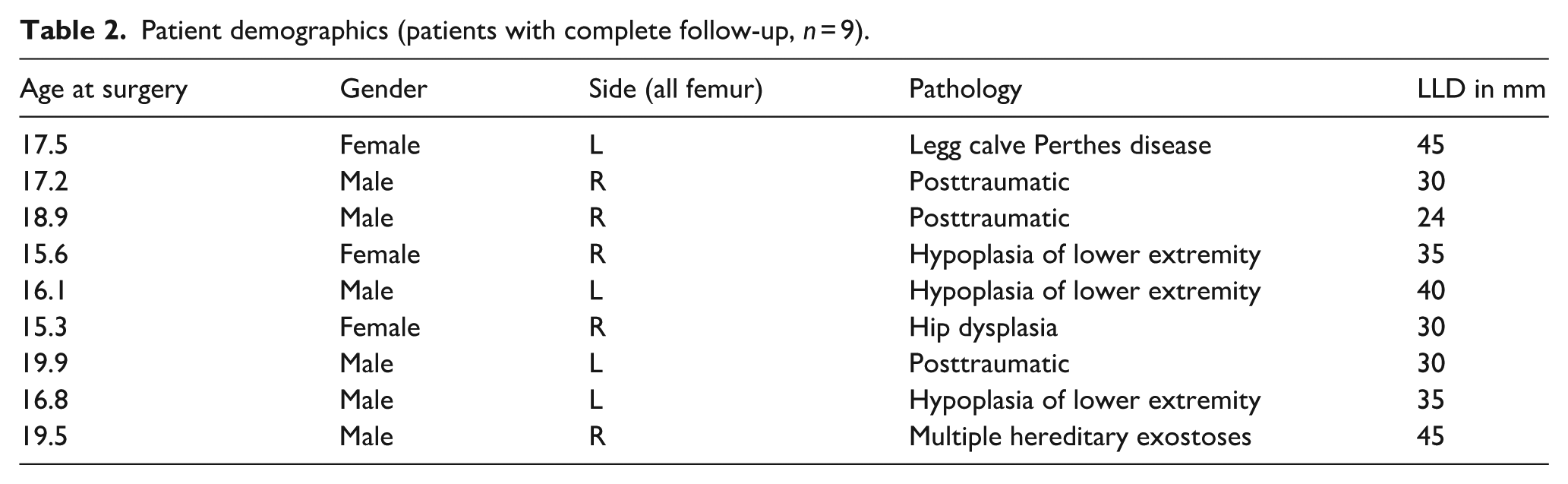This screenshot has height=484, width=1568.
Task: Click the Hip dysplasia pathology cell
Action: [x=983, y=327]
